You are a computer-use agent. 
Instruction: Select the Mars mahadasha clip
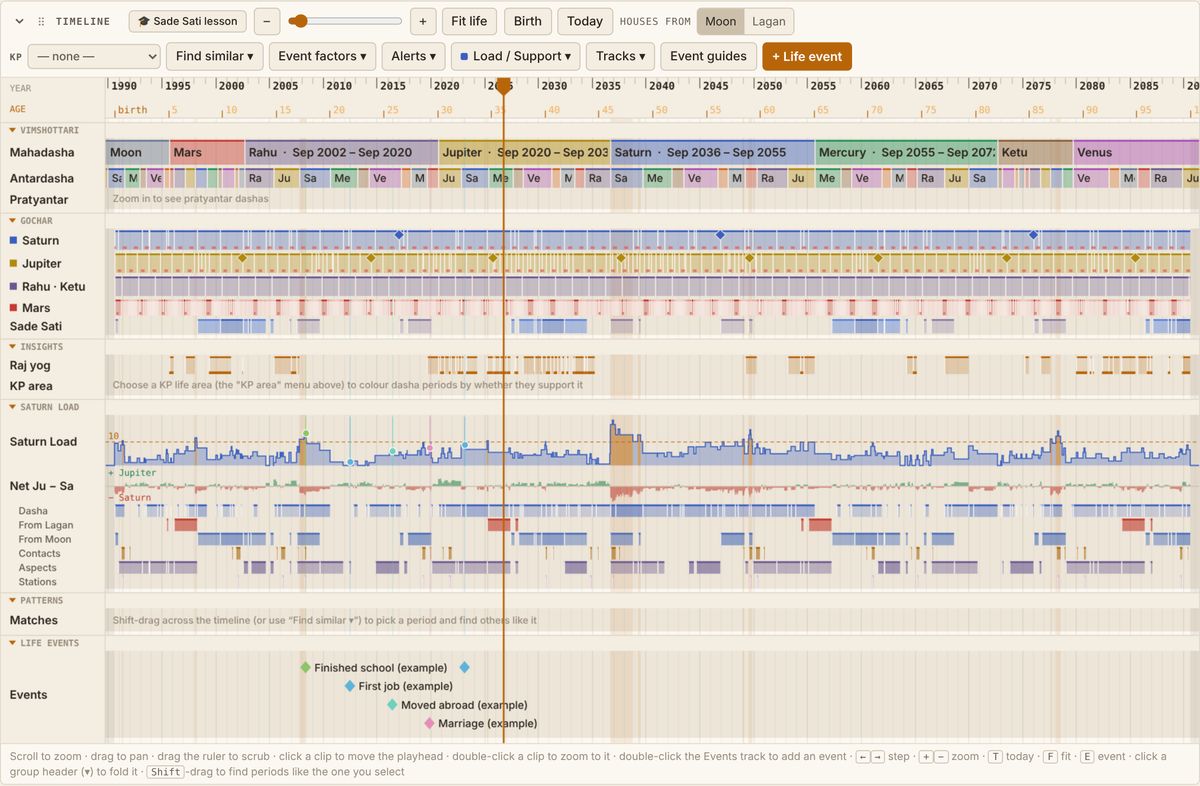207,153
